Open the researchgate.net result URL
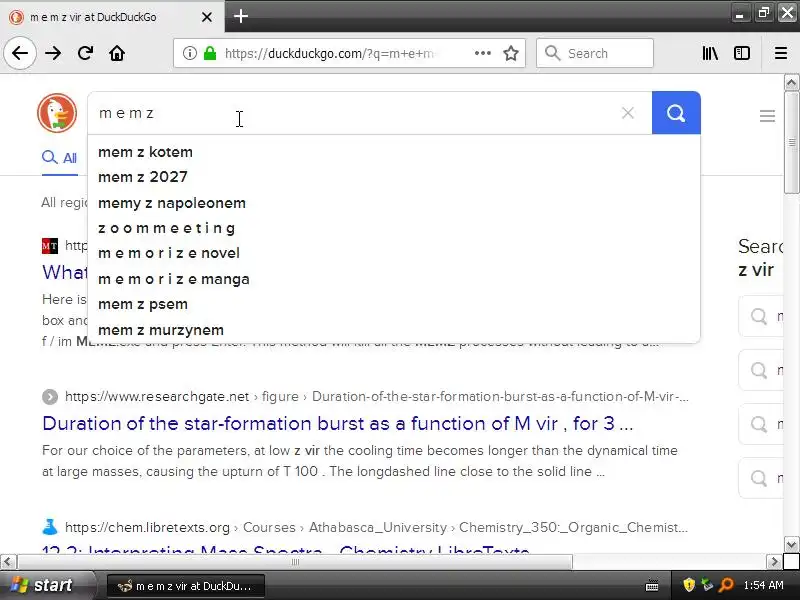The height and width of the screenshot is (600, 800). [377, 396]
